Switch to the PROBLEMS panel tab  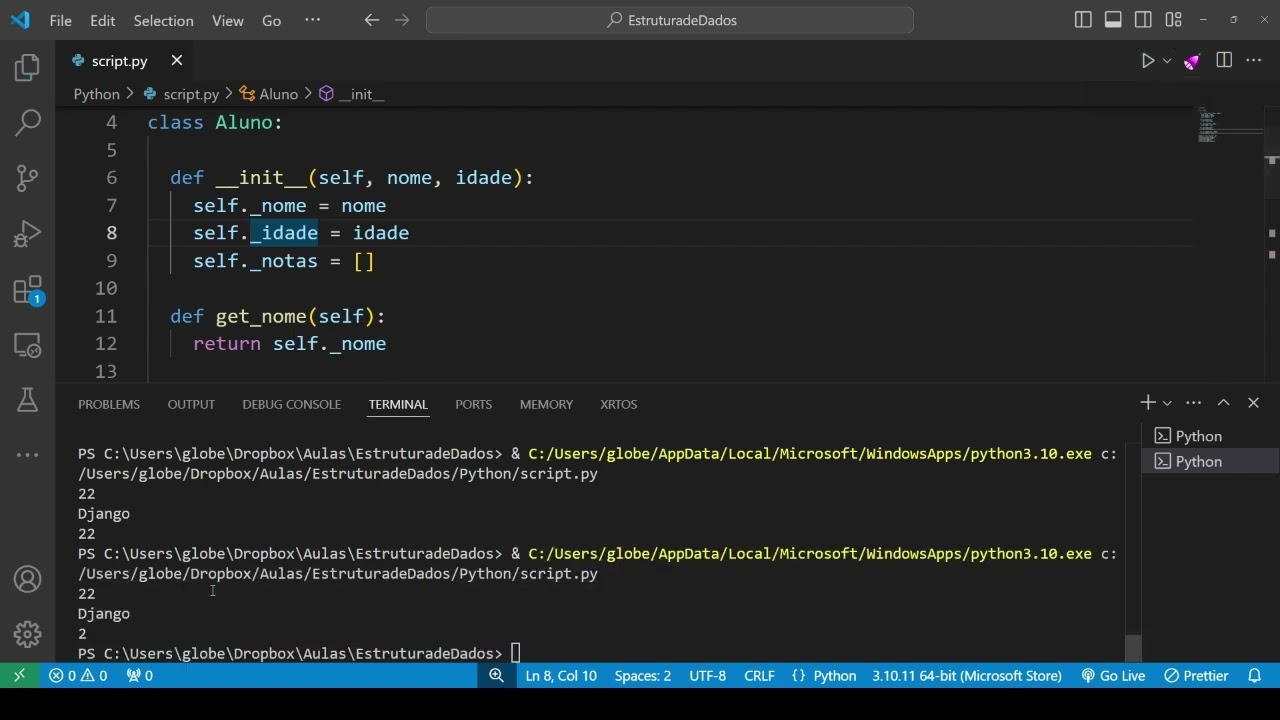pyautogui.click(x=109, y=404)
